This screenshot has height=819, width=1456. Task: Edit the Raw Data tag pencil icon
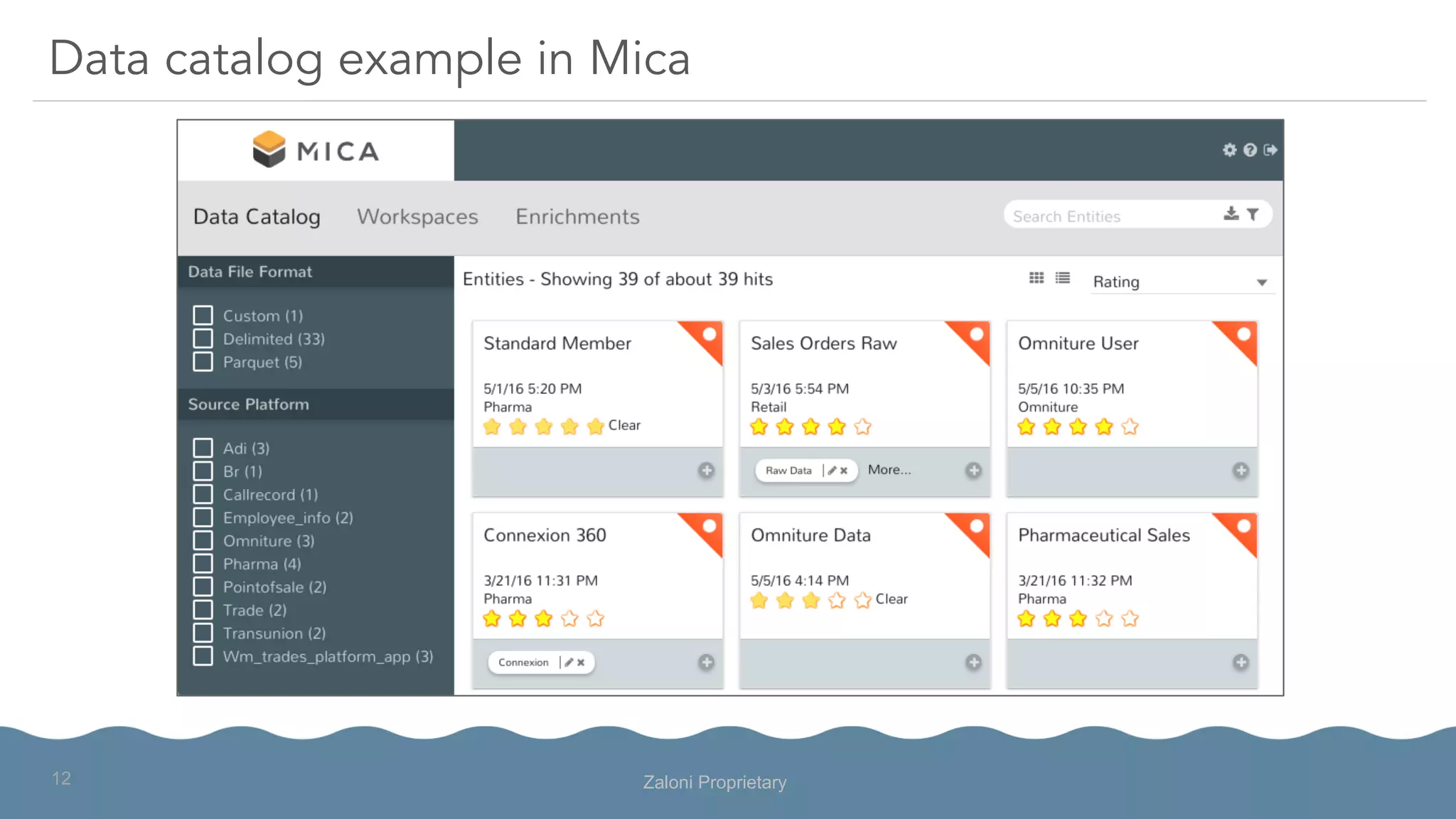(x=832, y=471)
